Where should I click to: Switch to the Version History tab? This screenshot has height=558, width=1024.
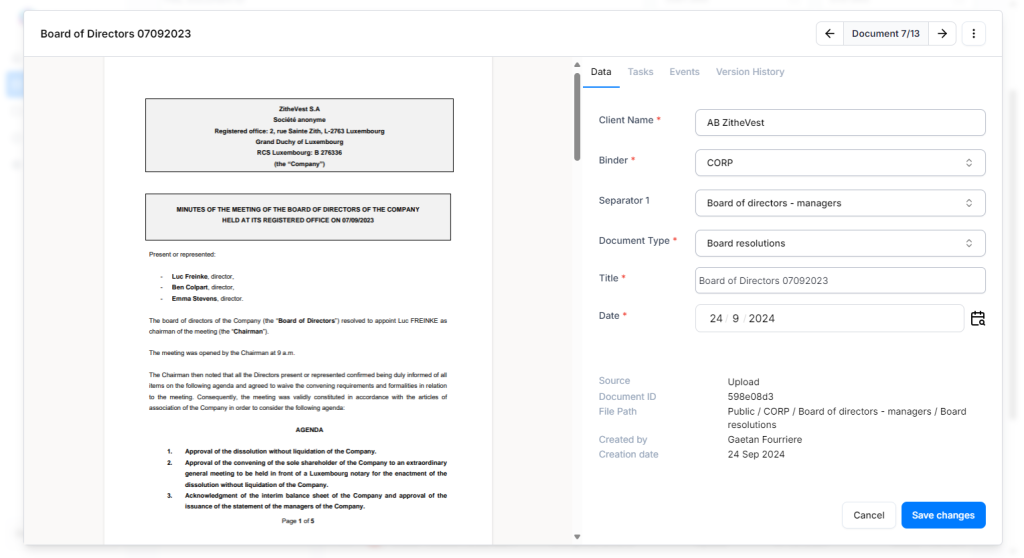pos(750,72)
